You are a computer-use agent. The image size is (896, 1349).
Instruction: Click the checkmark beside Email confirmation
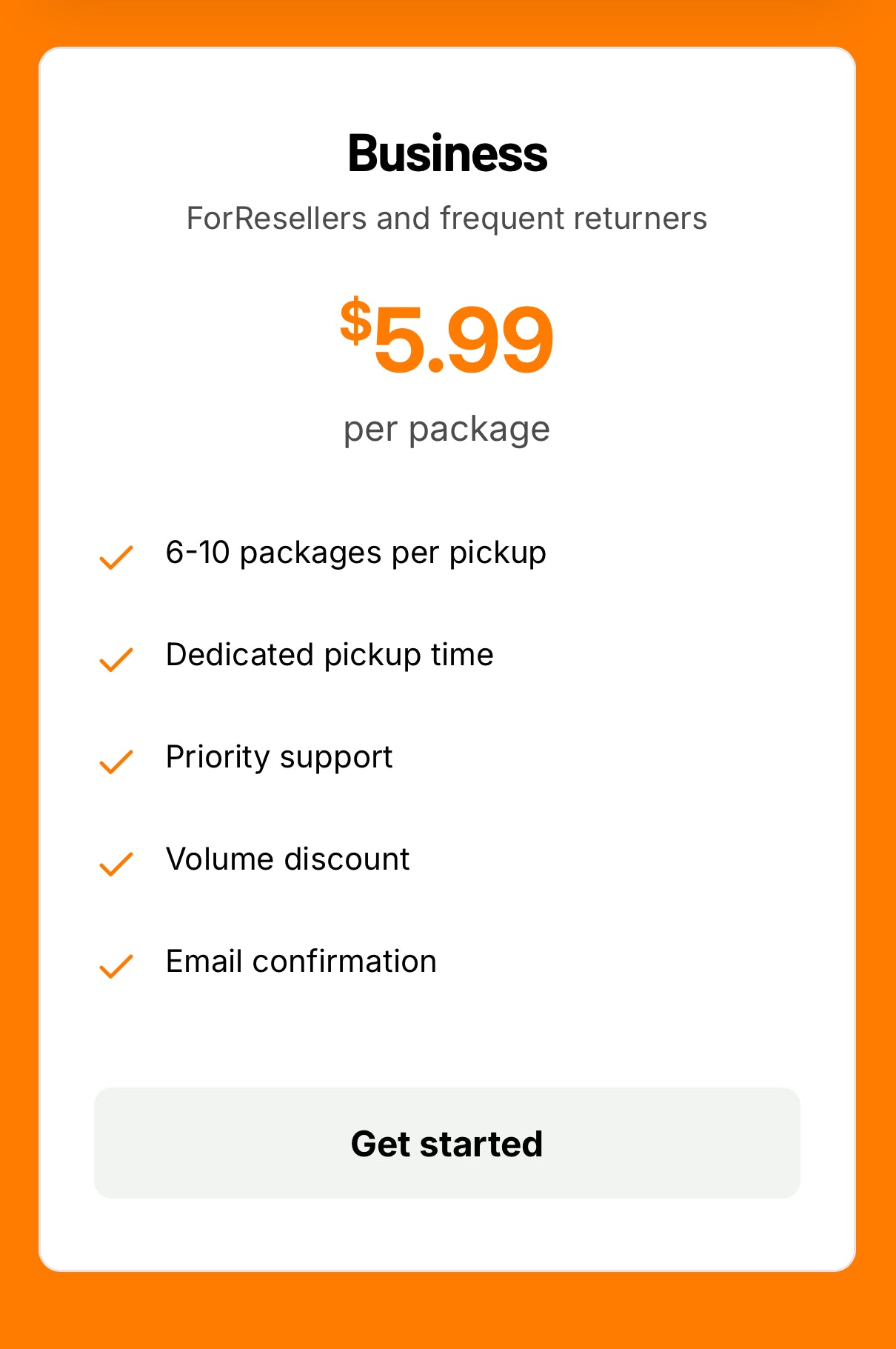[115, 965]
